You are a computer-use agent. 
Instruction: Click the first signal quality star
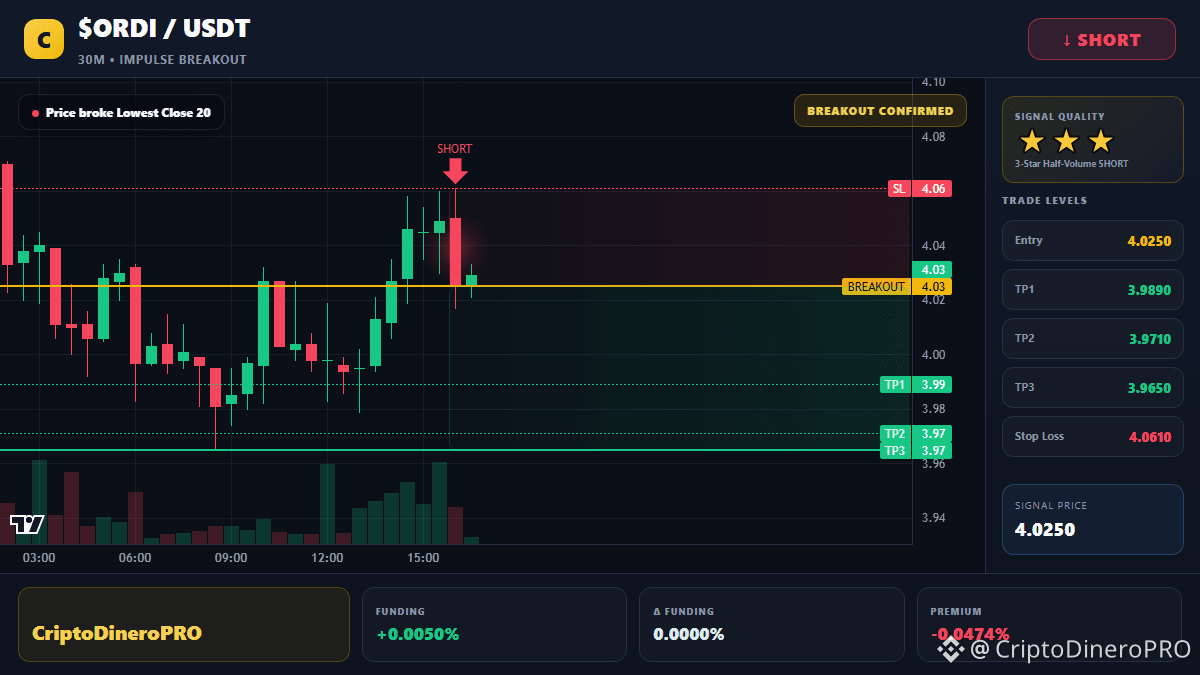pyautogui.click(x=1032, y=141)
